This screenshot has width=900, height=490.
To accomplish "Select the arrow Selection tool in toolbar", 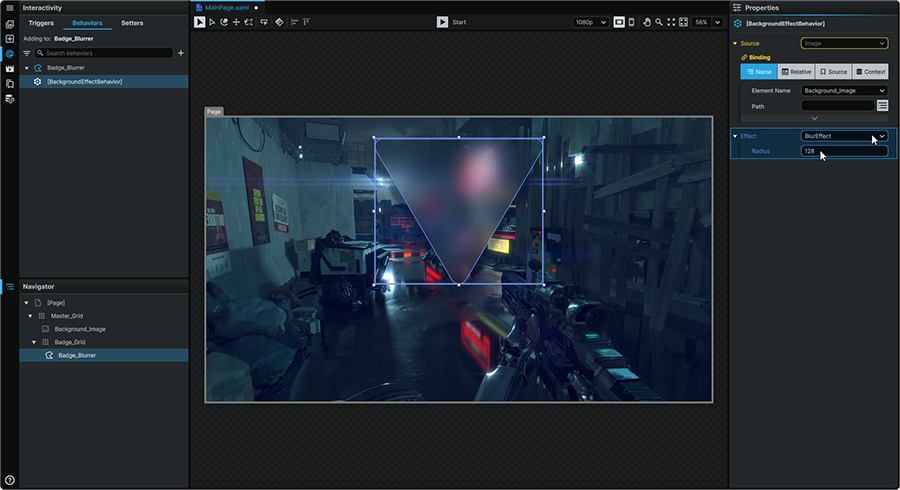I will (x=199, y=22).
